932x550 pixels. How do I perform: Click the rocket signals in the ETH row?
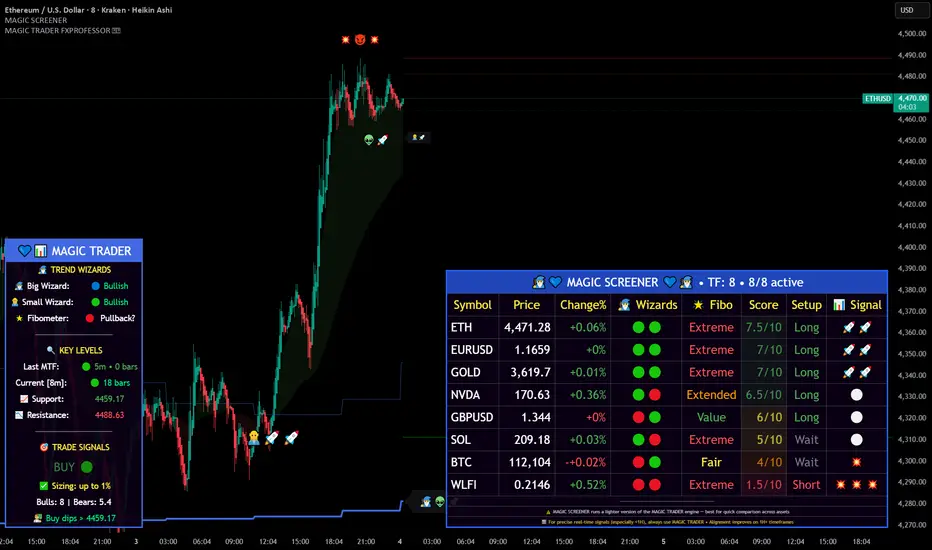(857, 327)
